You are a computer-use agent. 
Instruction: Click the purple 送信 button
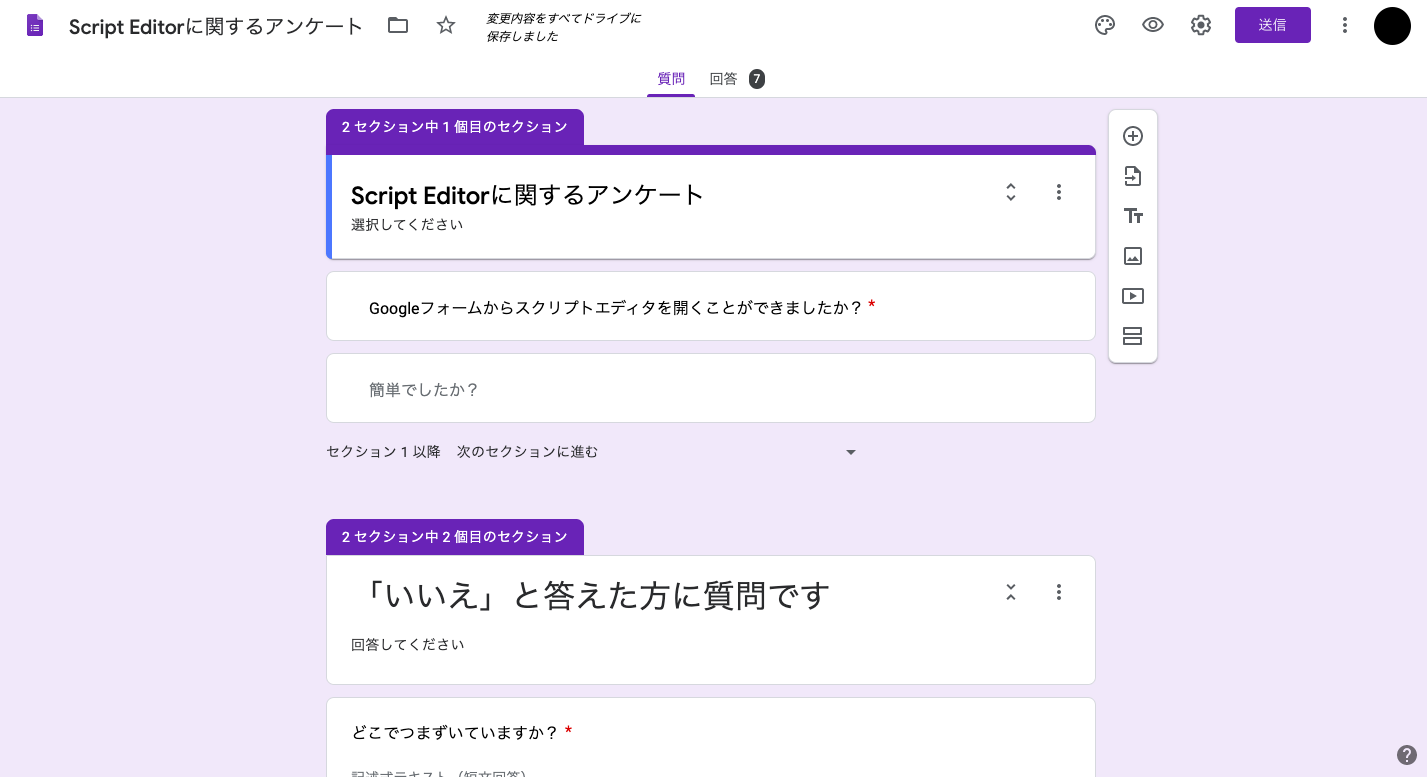tap(1272, 25)
